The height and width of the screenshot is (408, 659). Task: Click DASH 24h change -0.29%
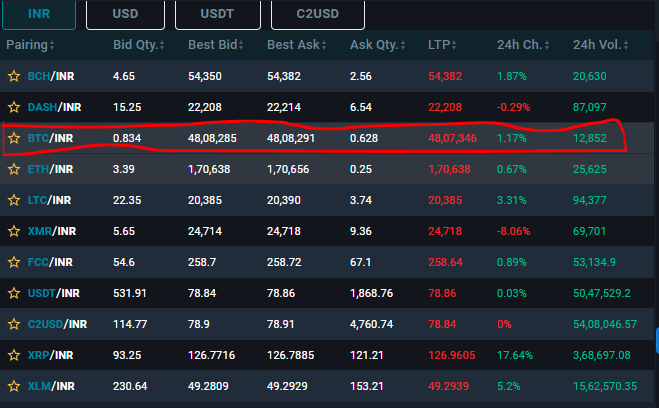[514, 107]
